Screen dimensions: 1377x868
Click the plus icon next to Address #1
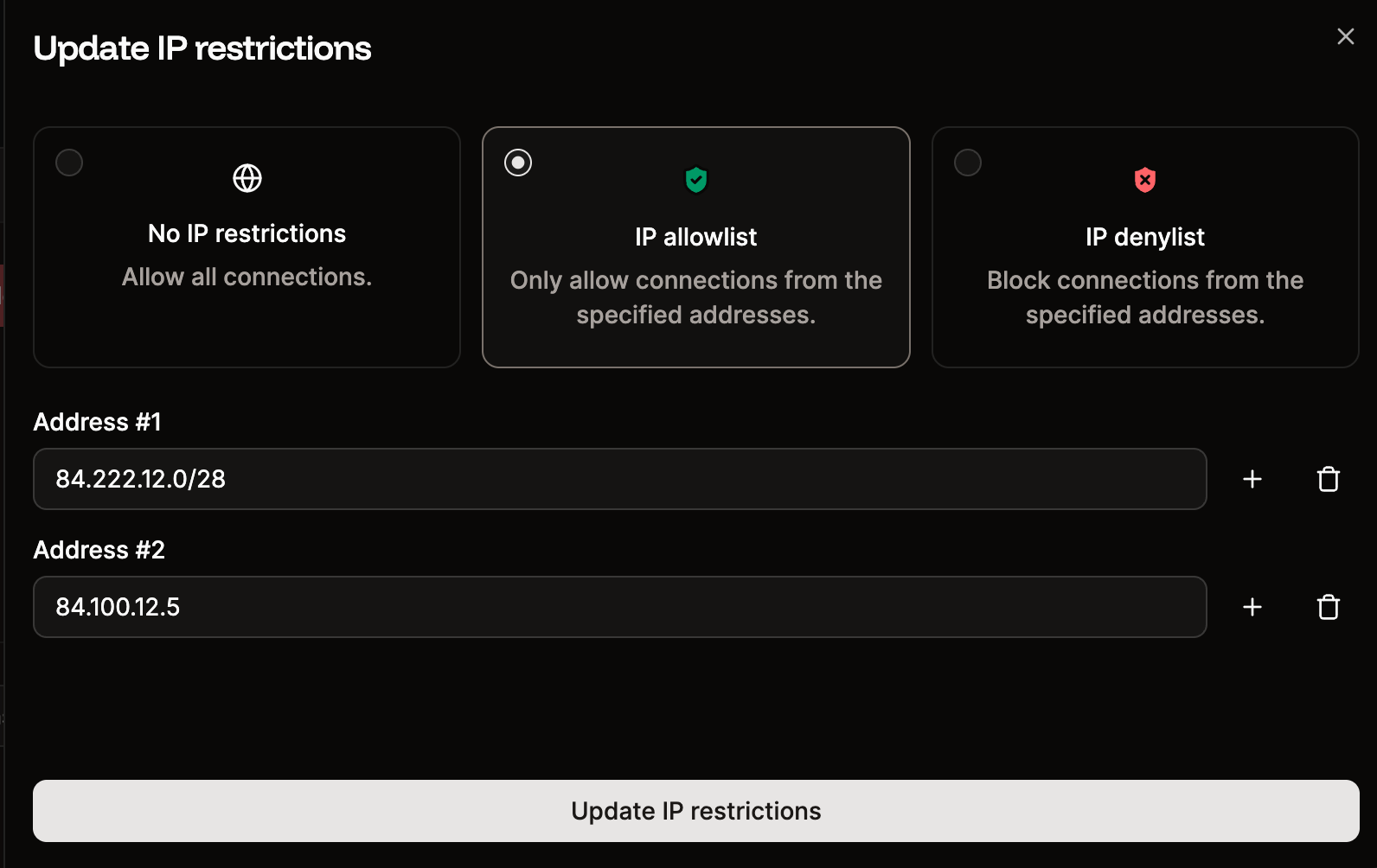(1252, 479)
